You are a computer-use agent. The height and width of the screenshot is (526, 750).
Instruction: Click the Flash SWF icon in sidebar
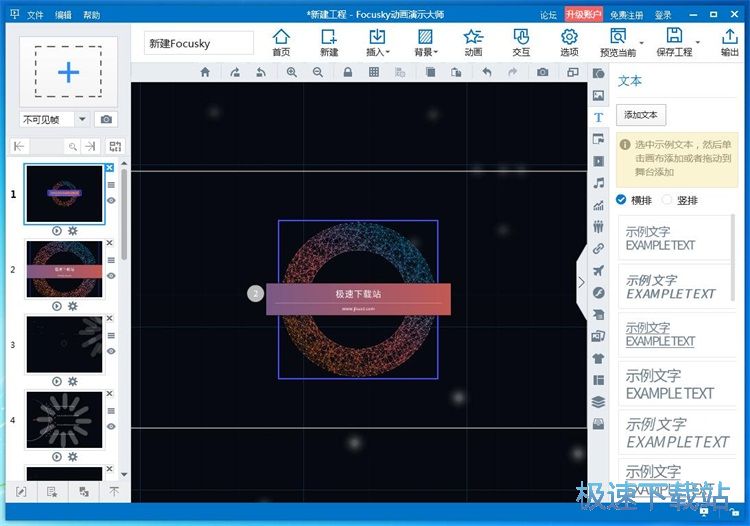click(x=598, y=293)
